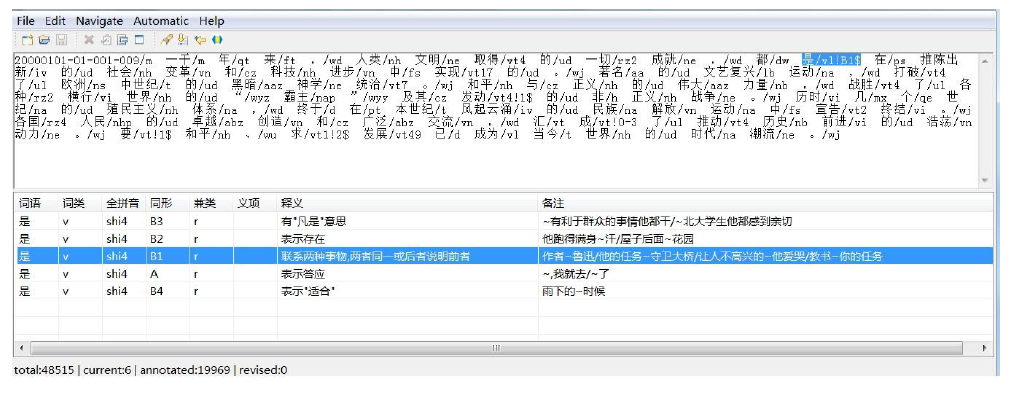Viewport: 1023px width, 398px height.
Task: Click the pin marker toolbar icon
Action: [166, 40]
